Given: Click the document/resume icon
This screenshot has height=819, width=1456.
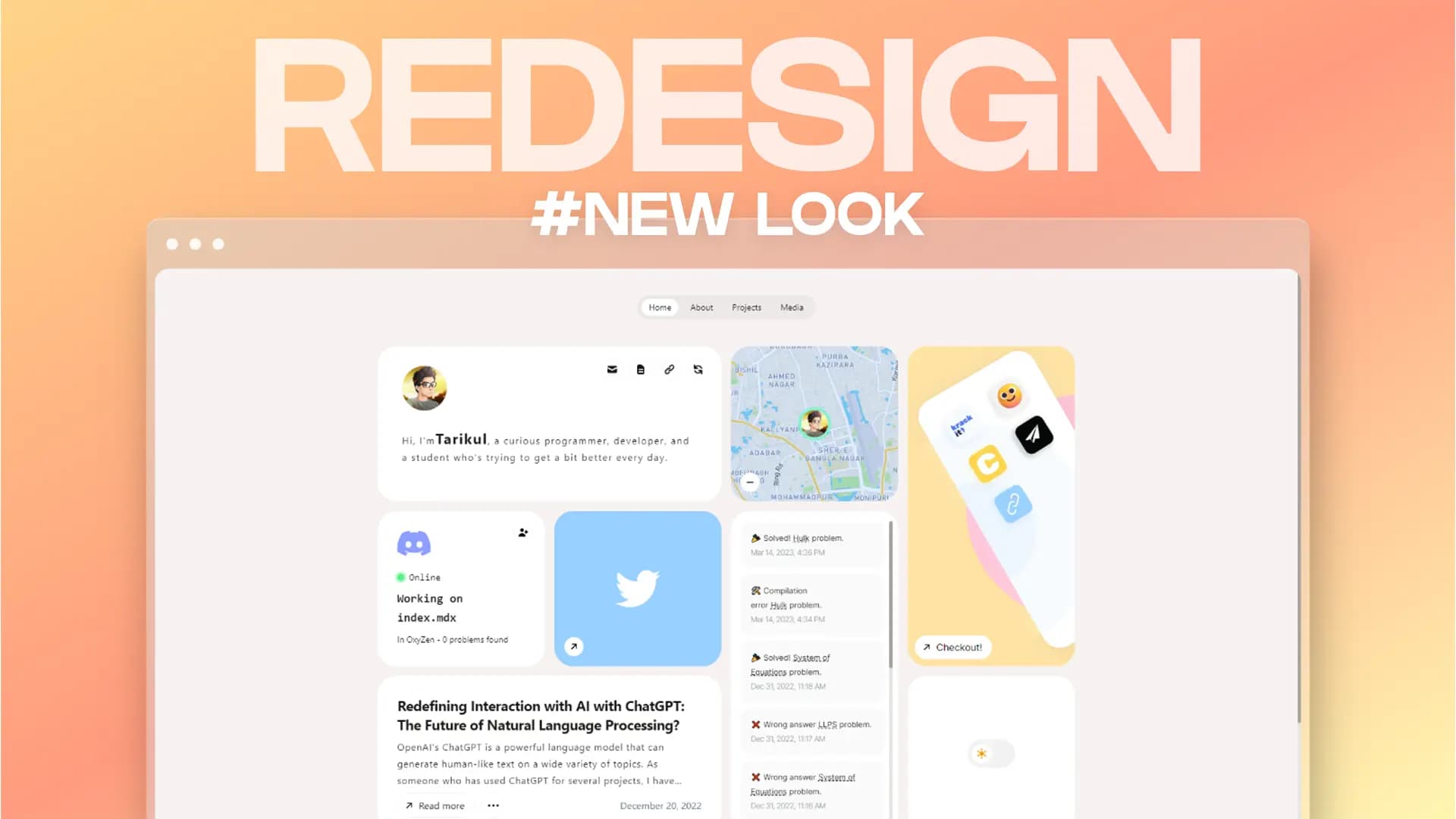Looking at the screenshot, I should (x=641, y=370).
